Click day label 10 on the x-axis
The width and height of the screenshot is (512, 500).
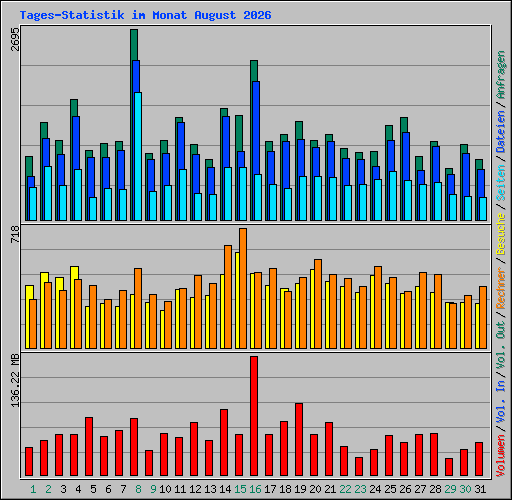(x=165, y=489)
